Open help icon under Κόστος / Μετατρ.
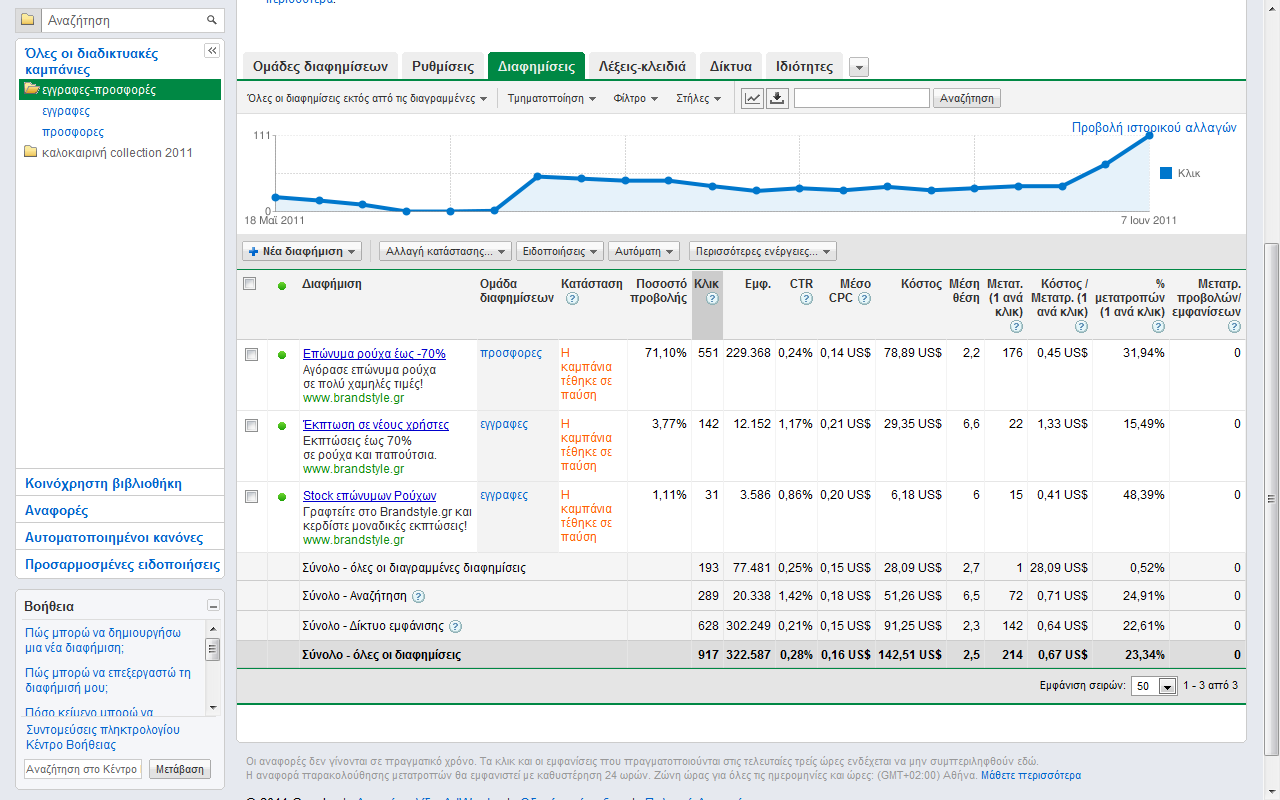The height and width of the screenshot is (800, 1280). [x=1082, y=326]
